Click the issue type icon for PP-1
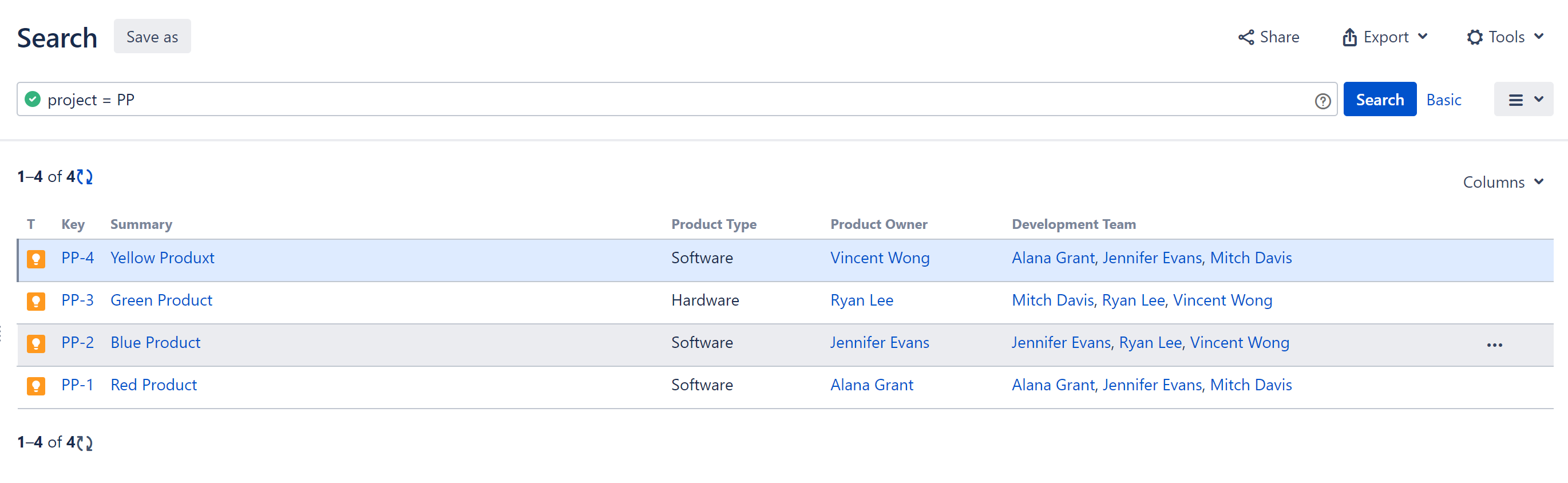Image resolution: width=1568 pixels, height=483 pixels. [x=36, y=386]
